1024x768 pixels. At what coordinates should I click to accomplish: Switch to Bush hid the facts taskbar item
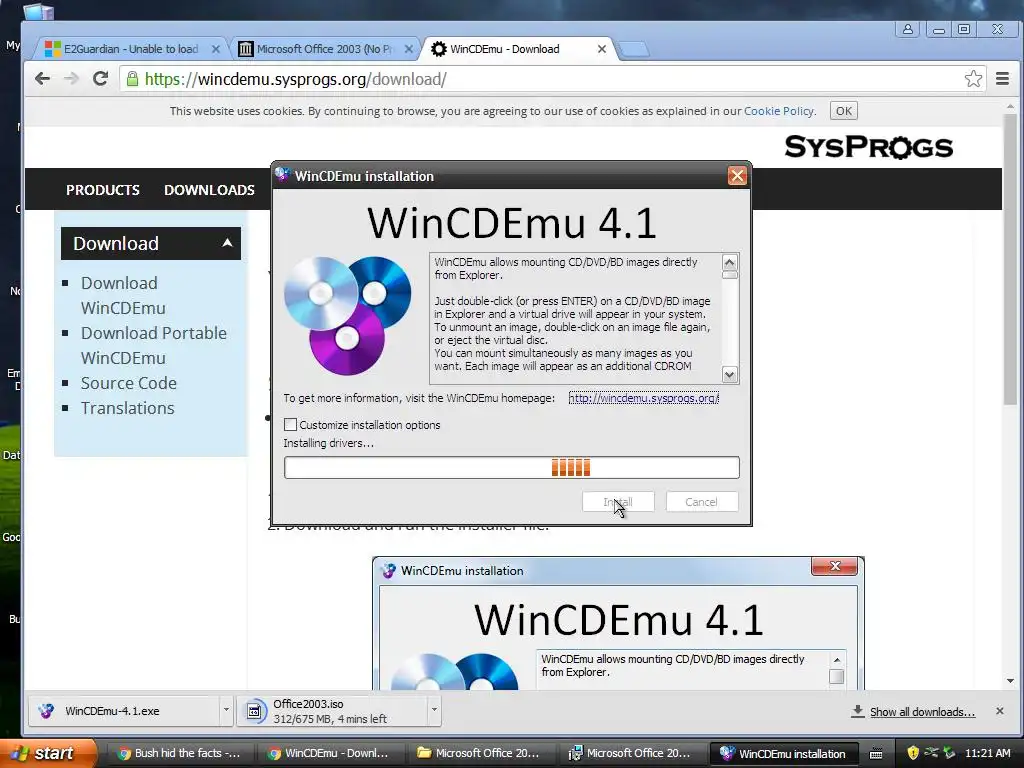(x=179, y=753)
